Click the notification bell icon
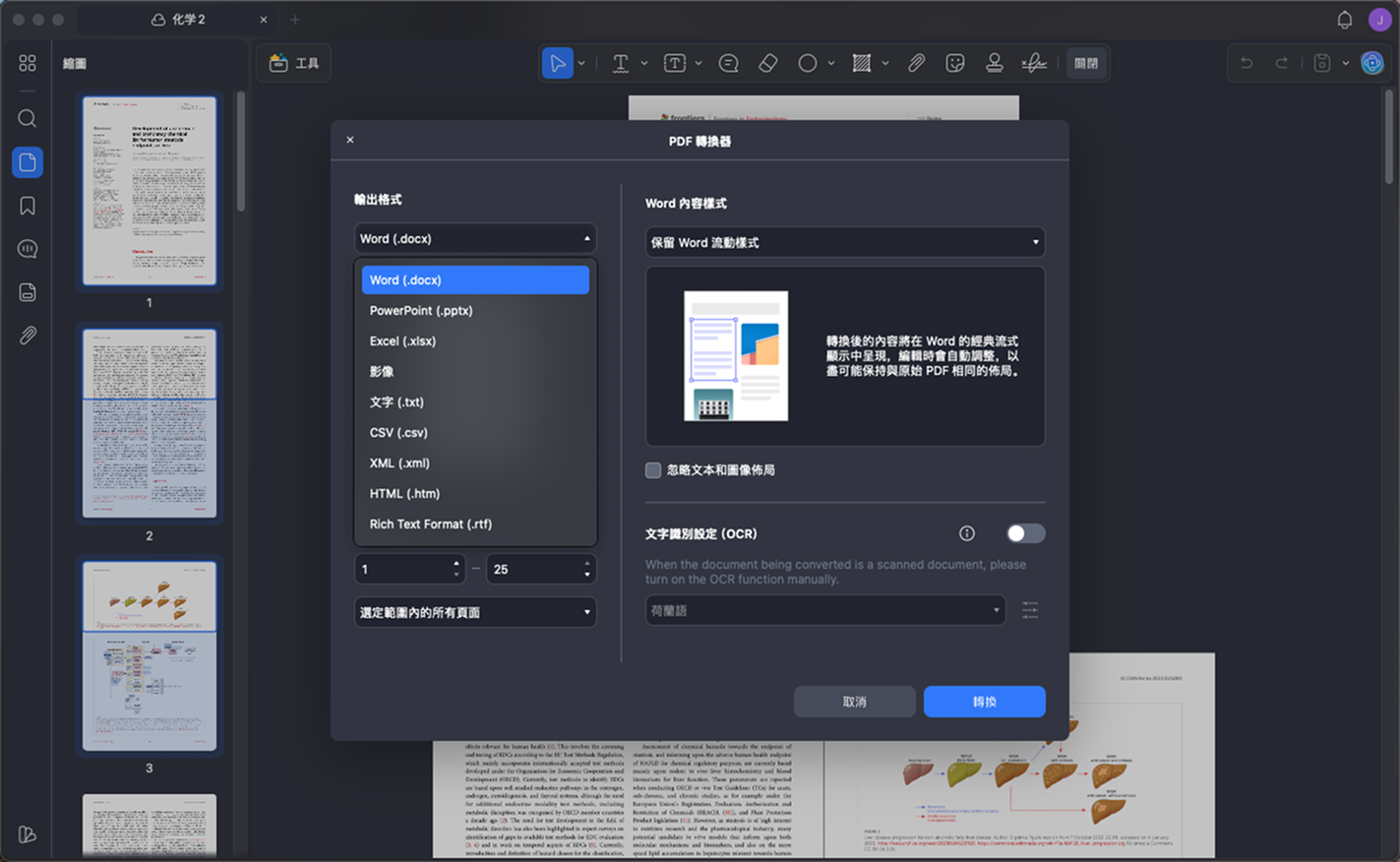The width and height of the screenshot is (1400, 862). click(x=1344, y=20)
